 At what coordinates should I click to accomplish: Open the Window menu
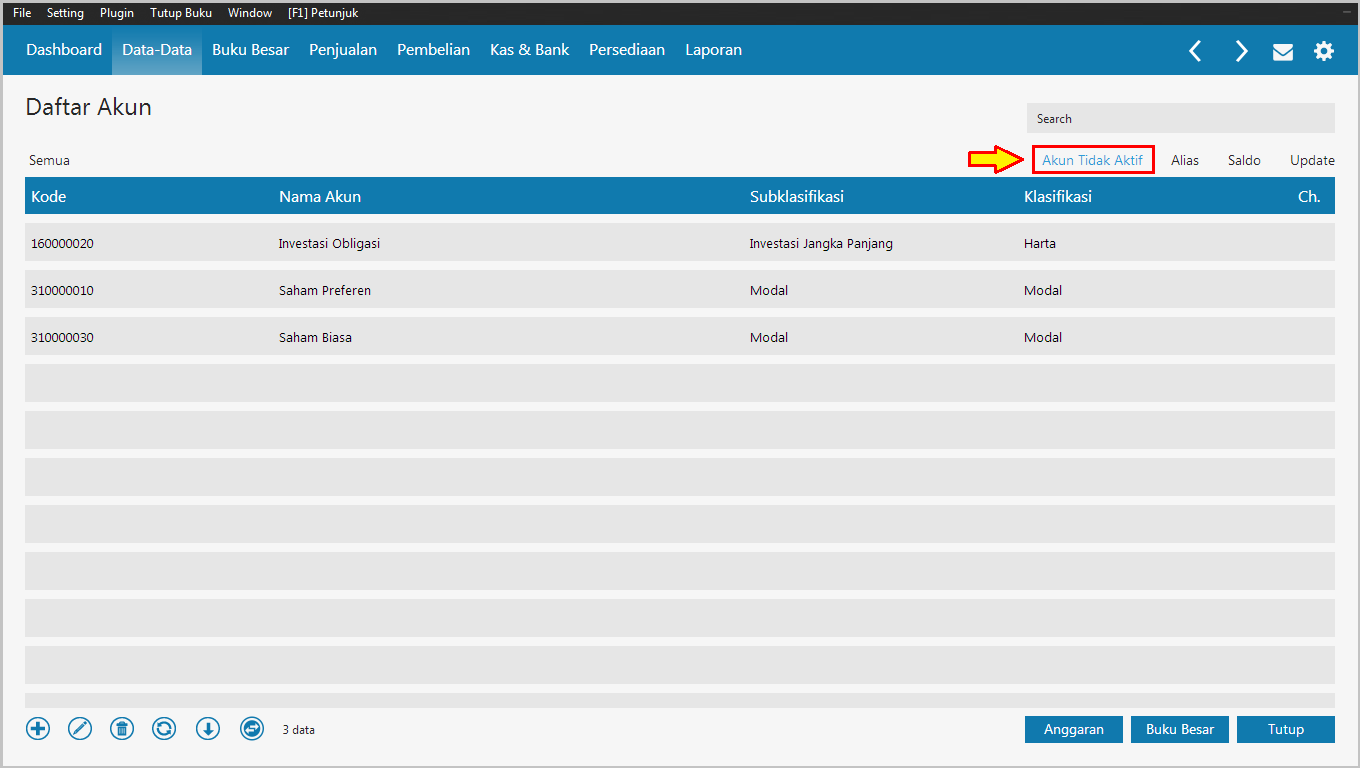pyautogui.click(x=250, y=13)
